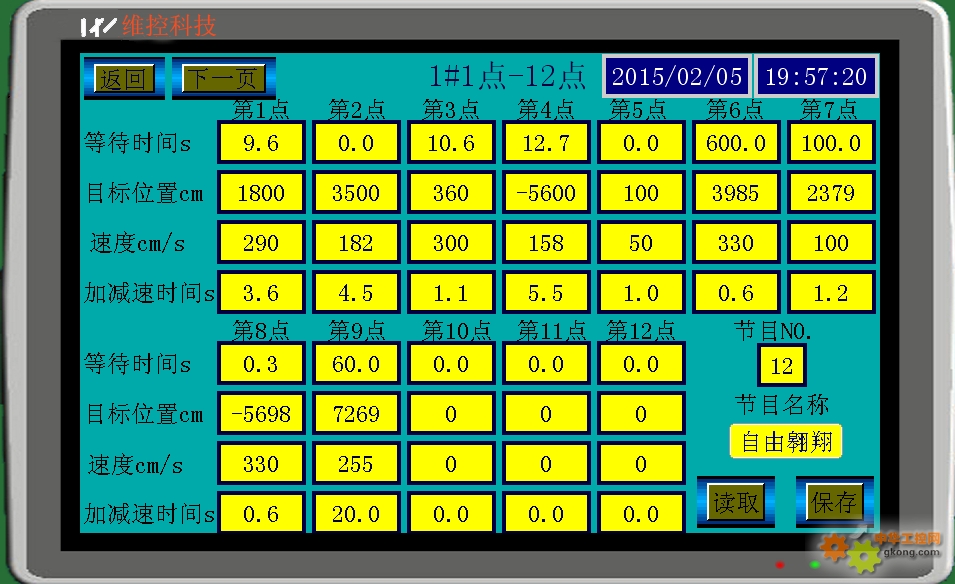Edit 第10点 加减速时间 value

point(451,513)
